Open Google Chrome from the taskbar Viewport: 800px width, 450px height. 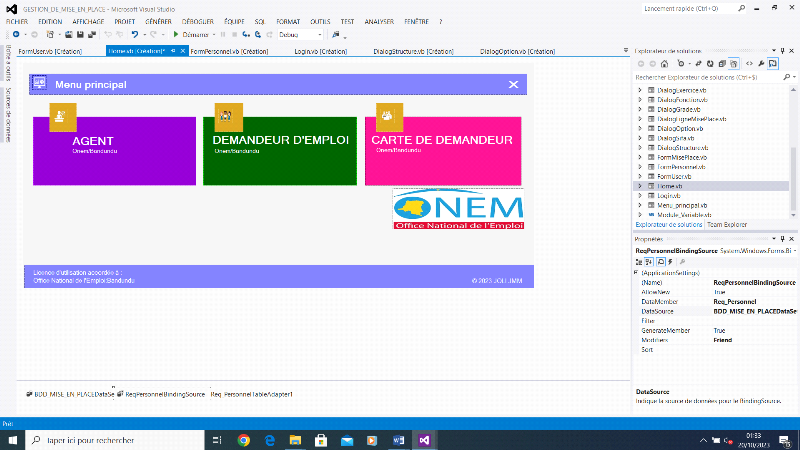(x=244, y=439)
